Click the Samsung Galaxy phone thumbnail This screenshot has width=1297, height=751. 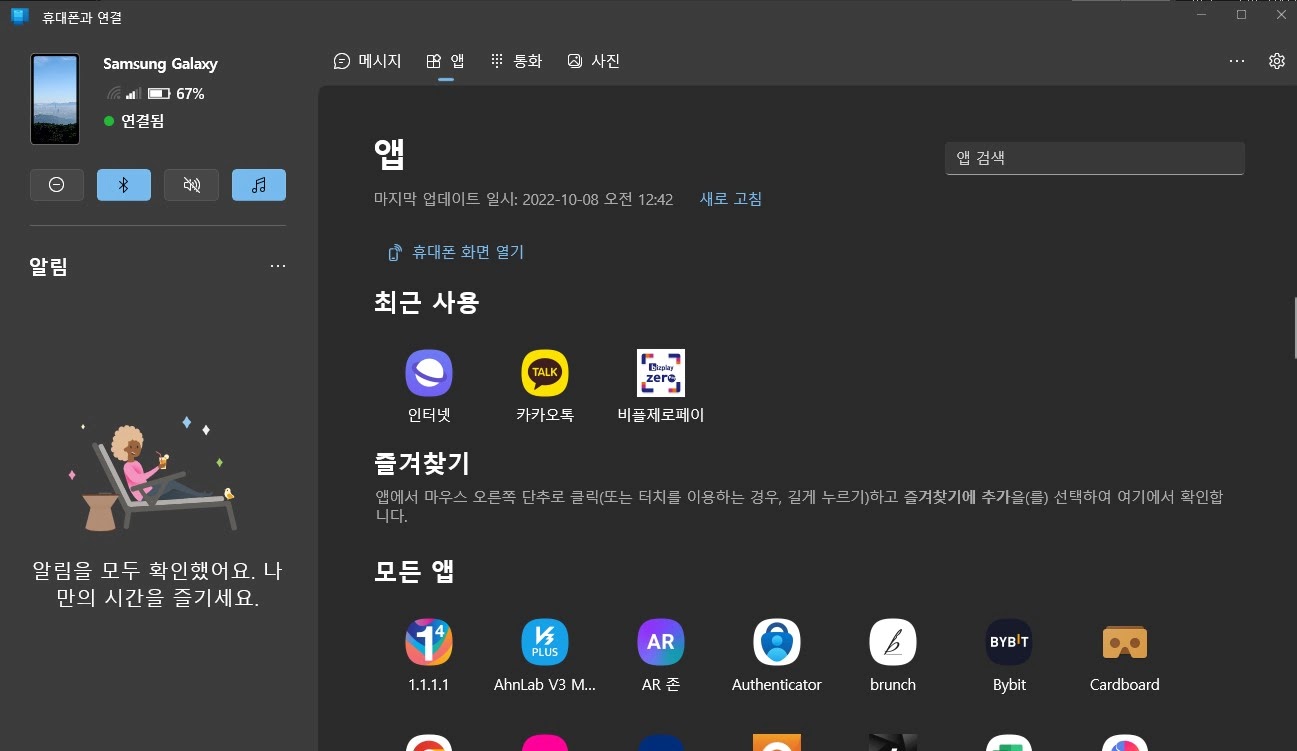(55, 99)
